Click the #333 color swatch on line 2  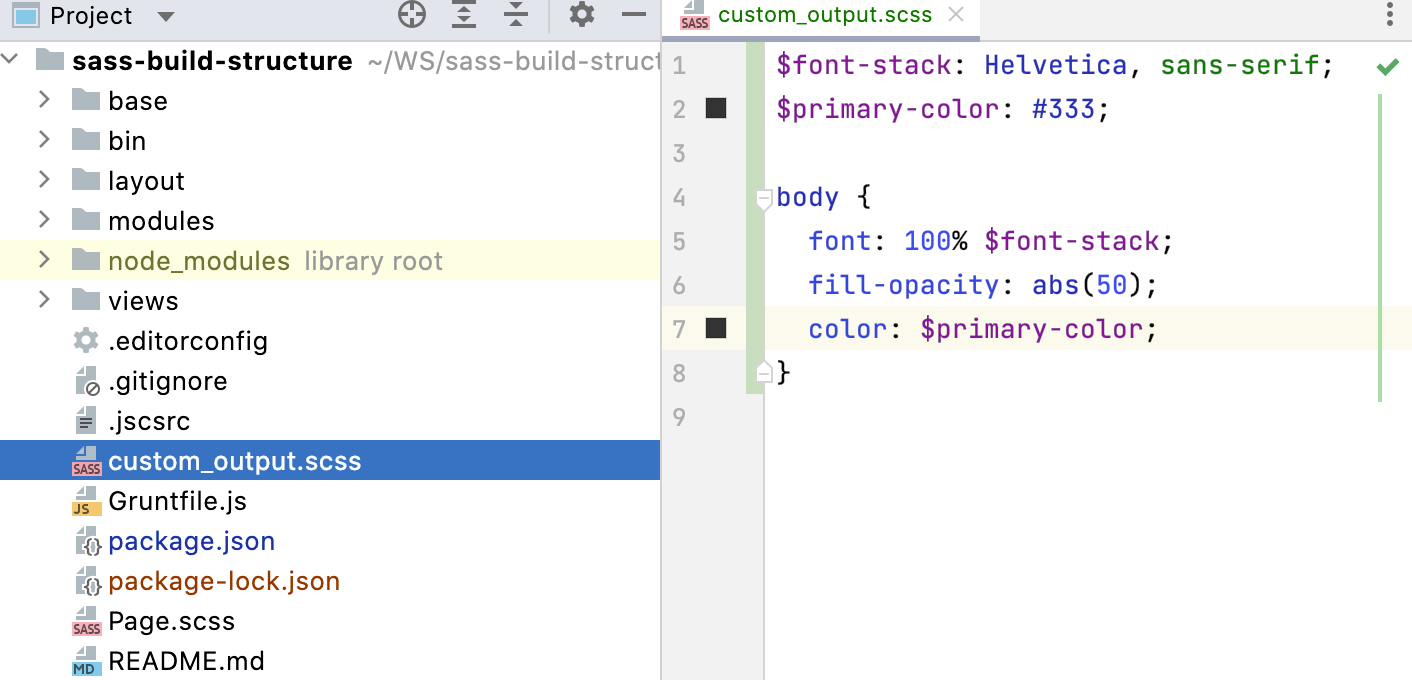716,108
